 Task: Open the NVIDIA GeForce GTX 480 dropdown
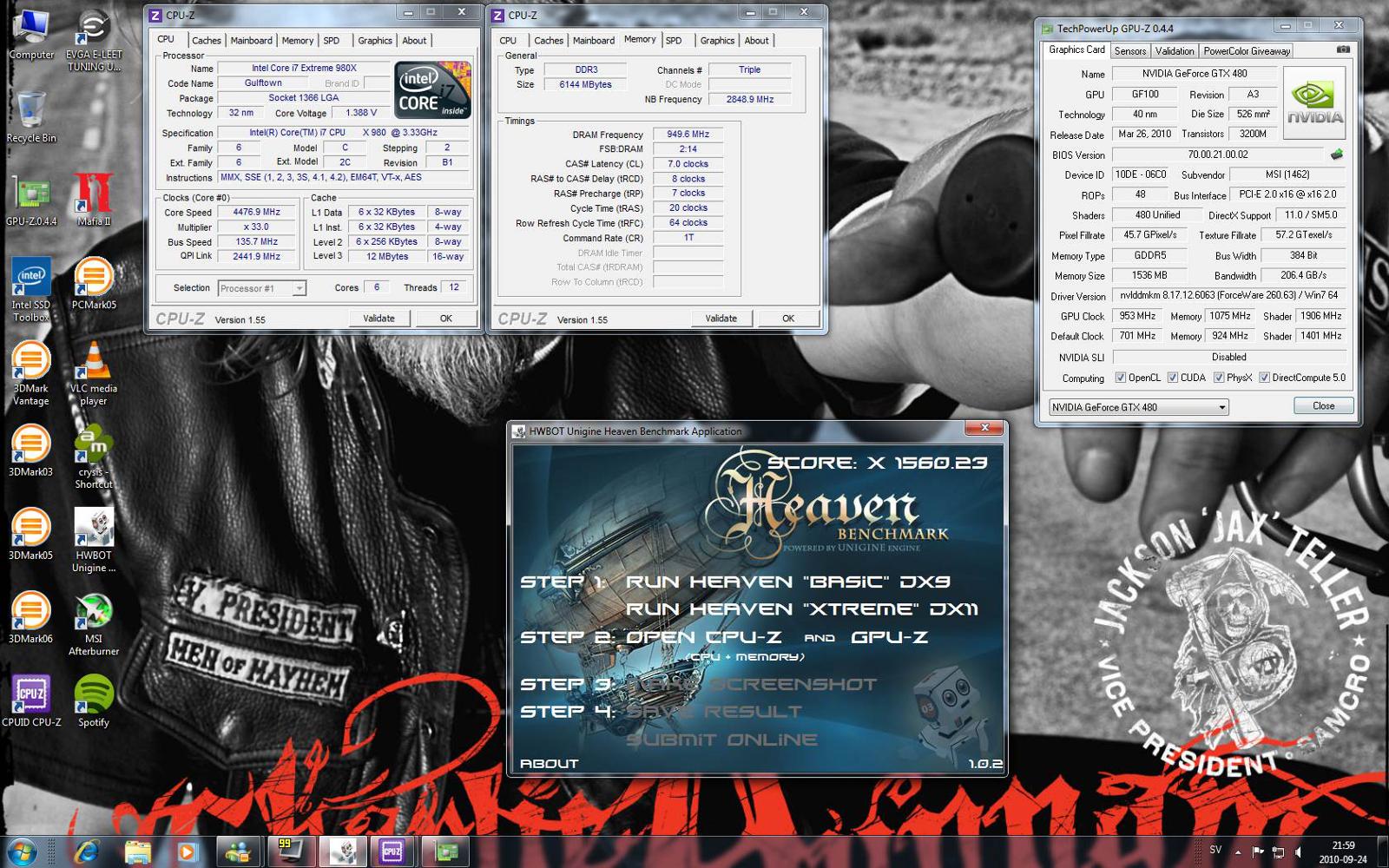click(1139, 407)
